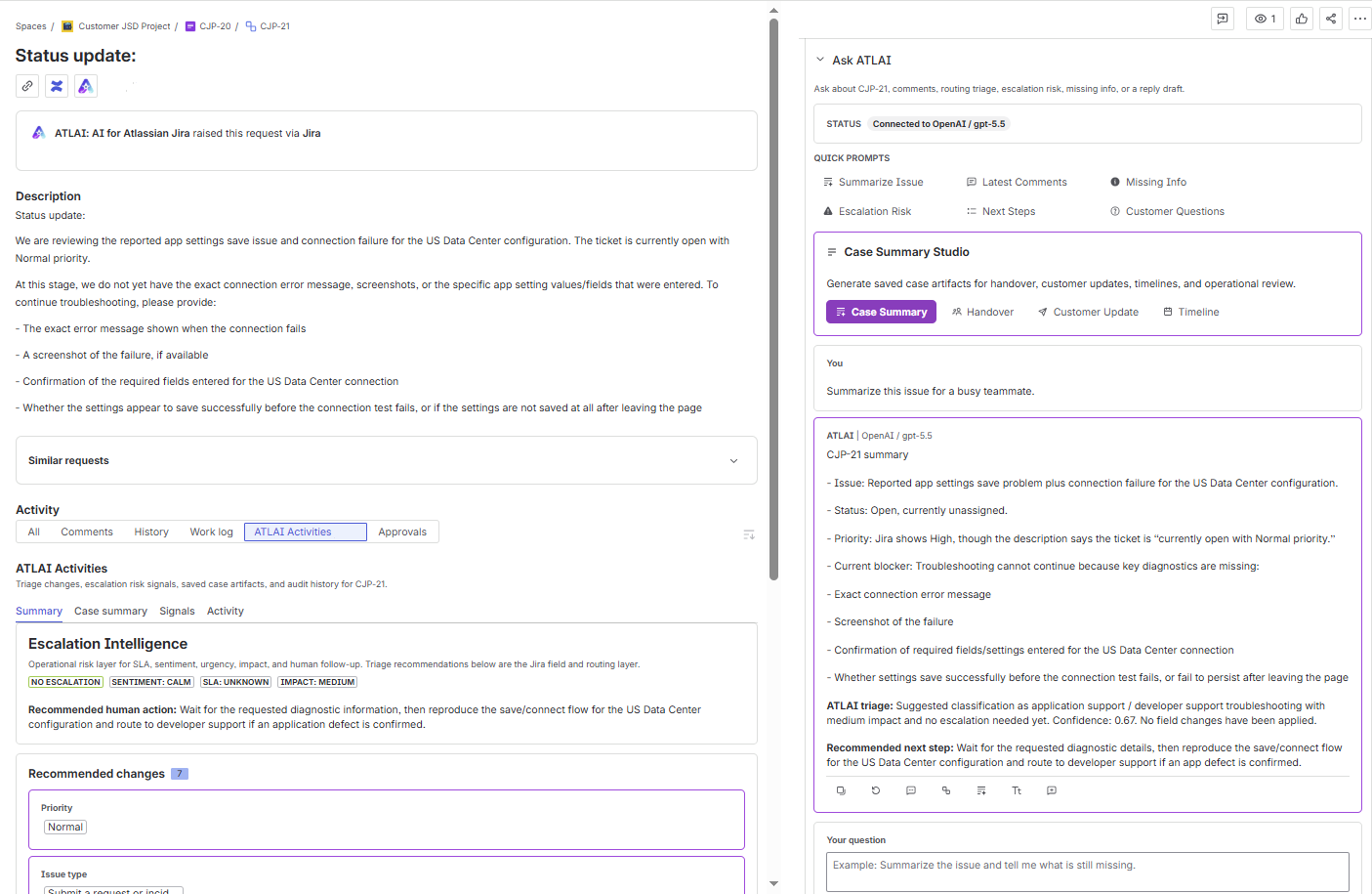Viewport: 1372px width, 894px height.
Task: Open the three-dots more actions menu
Action: click(1359, 19)
